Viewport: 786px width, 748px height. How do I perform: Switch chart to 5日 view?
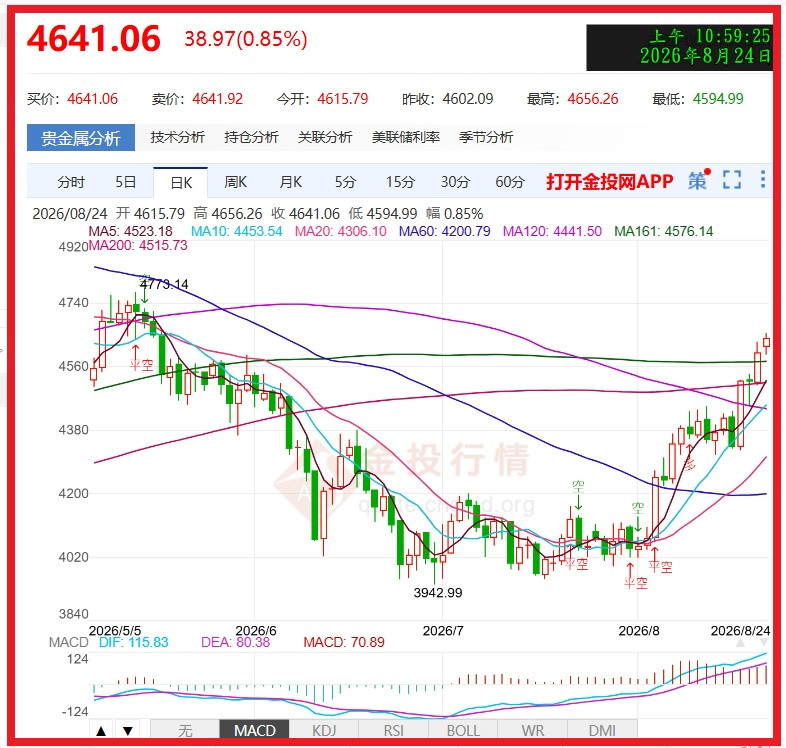pos(125,182)
